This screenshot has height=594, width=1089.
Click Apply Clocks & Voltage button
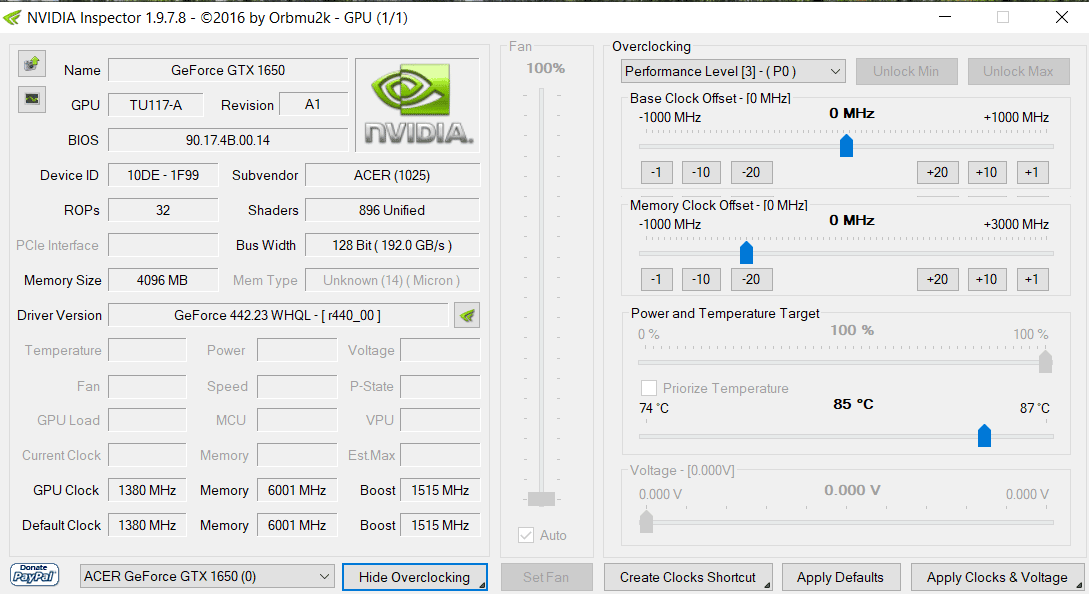(x=997, y=577)
